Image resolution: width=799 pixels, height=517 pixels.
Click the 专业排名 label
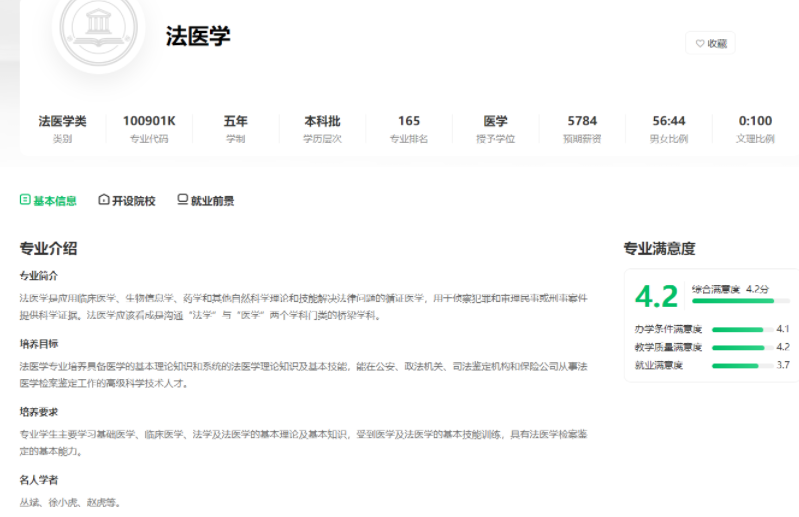tap(409, 139)
